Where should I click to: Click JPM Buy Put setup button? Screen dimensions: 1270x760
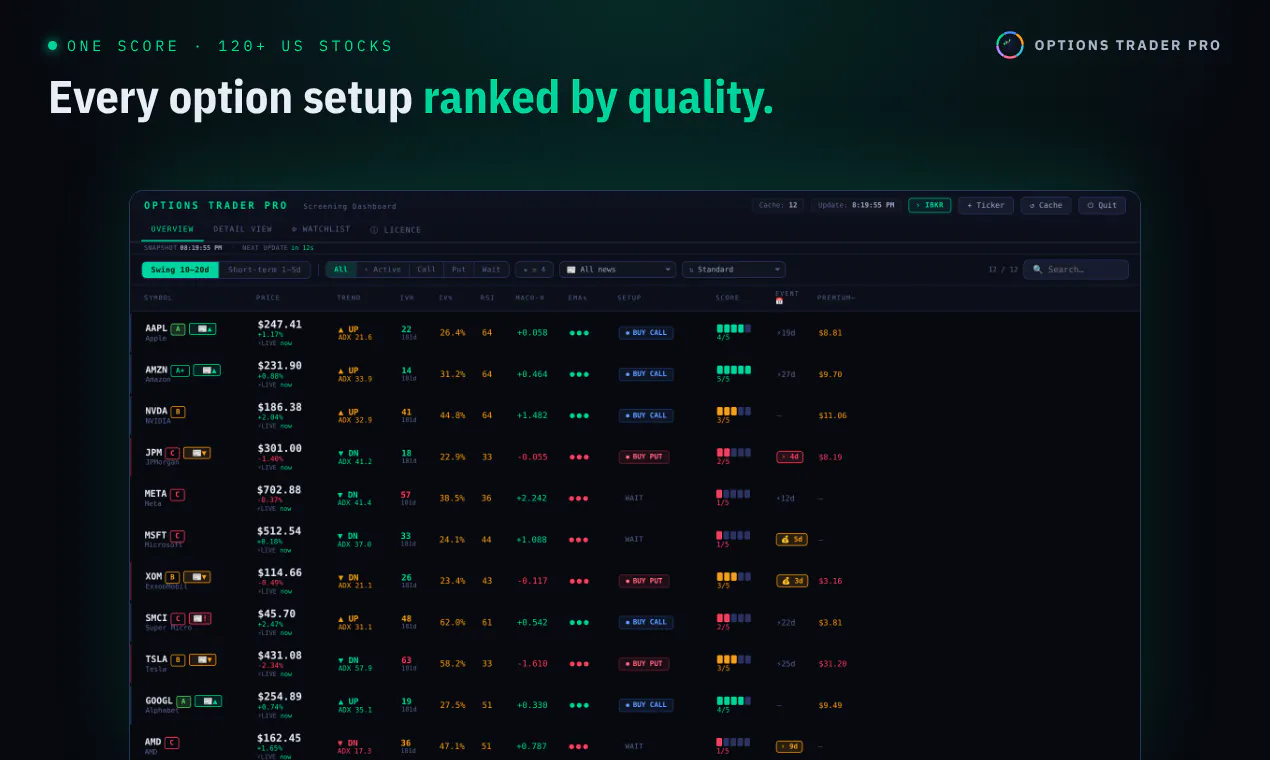click(644, 457)
